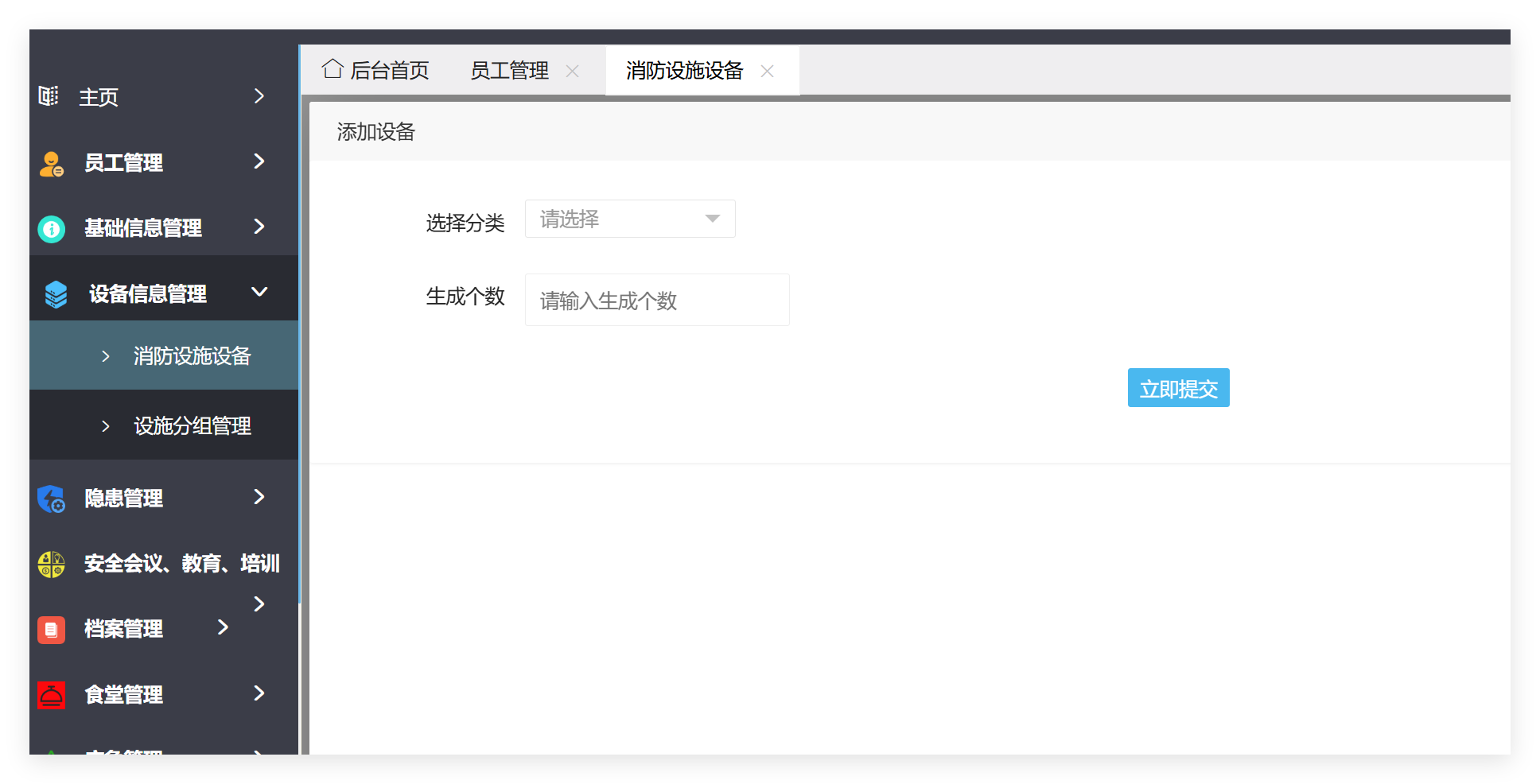
Task: Select the 消防设施设备 submenu item
Action: coord(192,355)
